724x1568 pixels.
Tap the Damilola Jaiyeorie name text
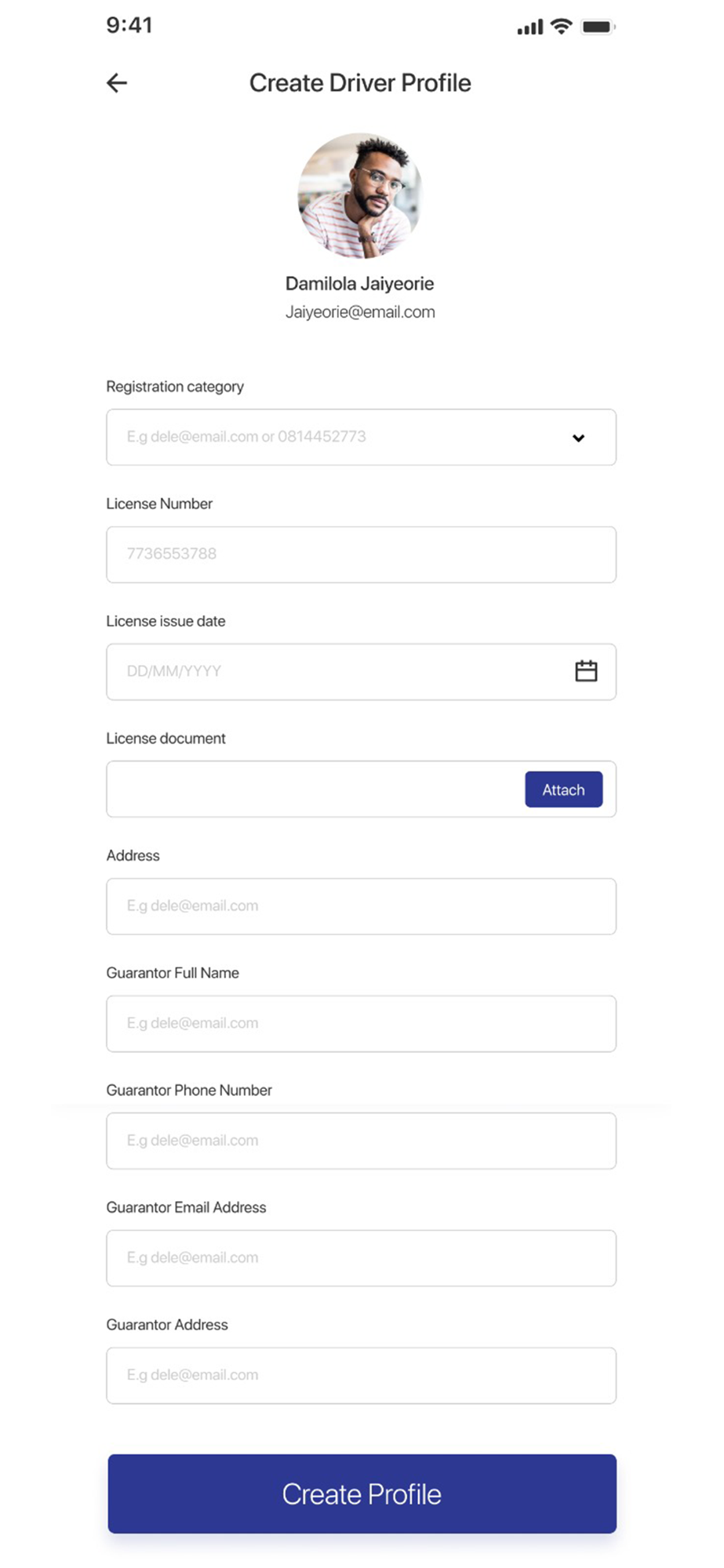tap(360, 284)
